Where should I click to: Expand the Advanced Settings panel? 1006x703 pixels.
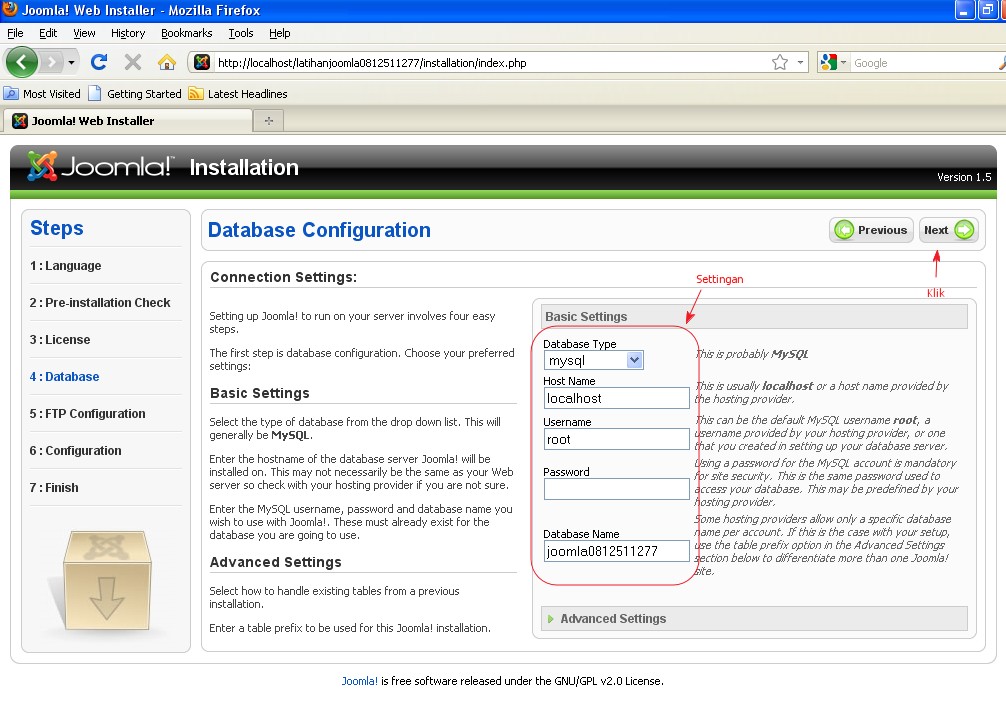click(x=754, y=618)
